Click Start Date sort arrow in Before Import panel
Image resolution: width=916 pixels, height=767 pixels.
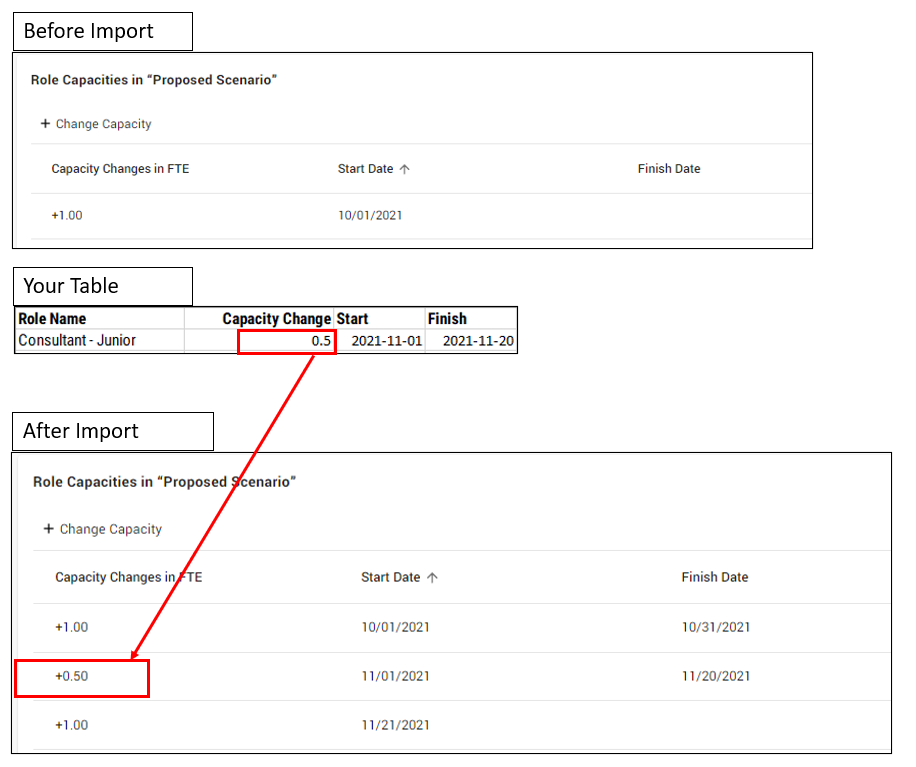[x=404, y=169]
